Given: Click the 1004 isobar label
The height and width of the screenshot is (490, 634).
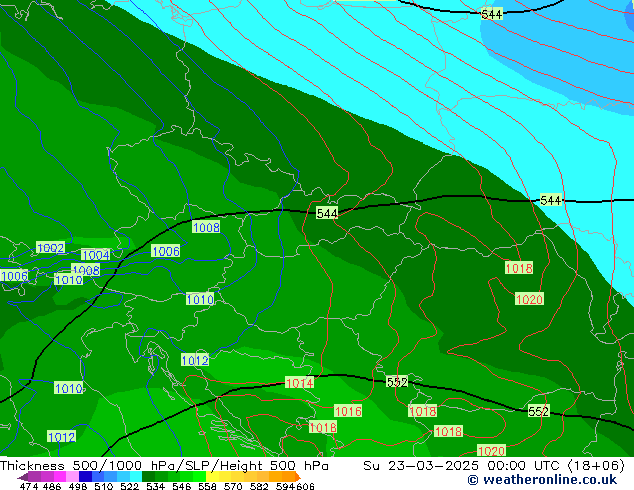Looking at the screenshot, I should [x=95, y=256].
